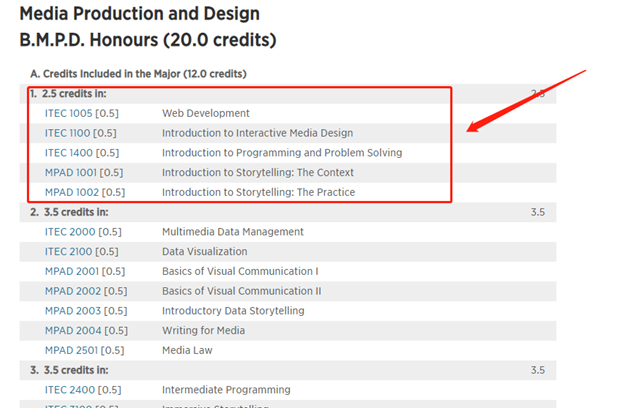The width and height of the screenshot is (628, 410).
Task: Open the MPAD 2004 Writing for Media link
Action: (69, 330)
